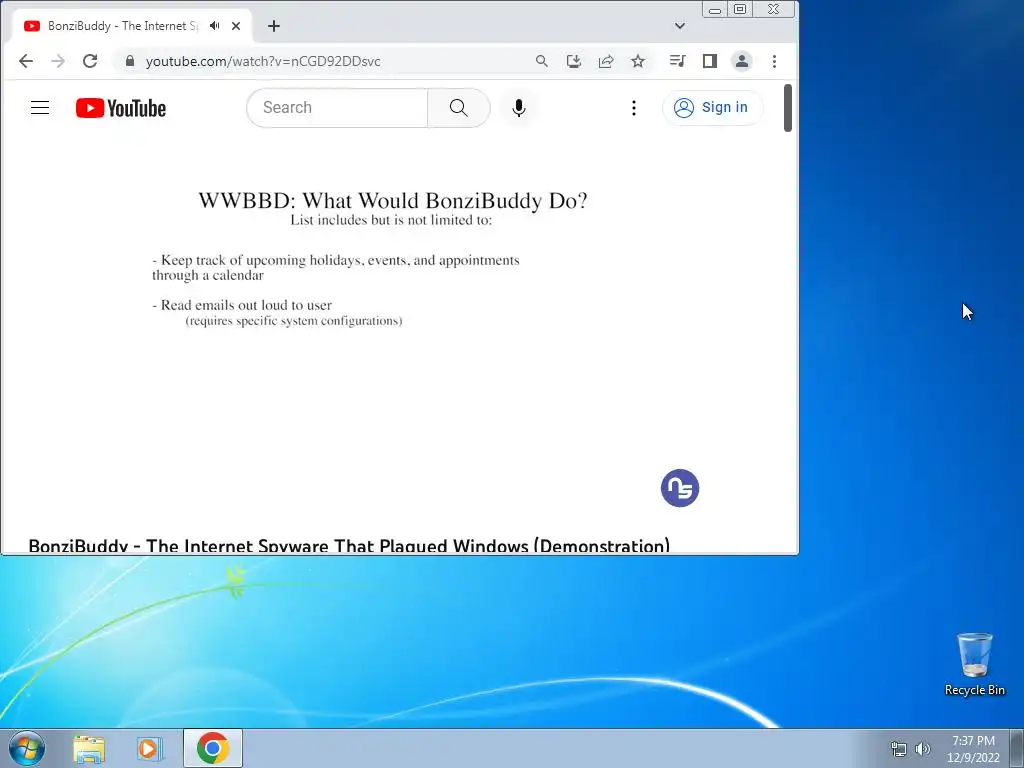Viewport: 1024px width, 768px height.
Task: Toggle Chrome side panel
Action: point(710,61)
